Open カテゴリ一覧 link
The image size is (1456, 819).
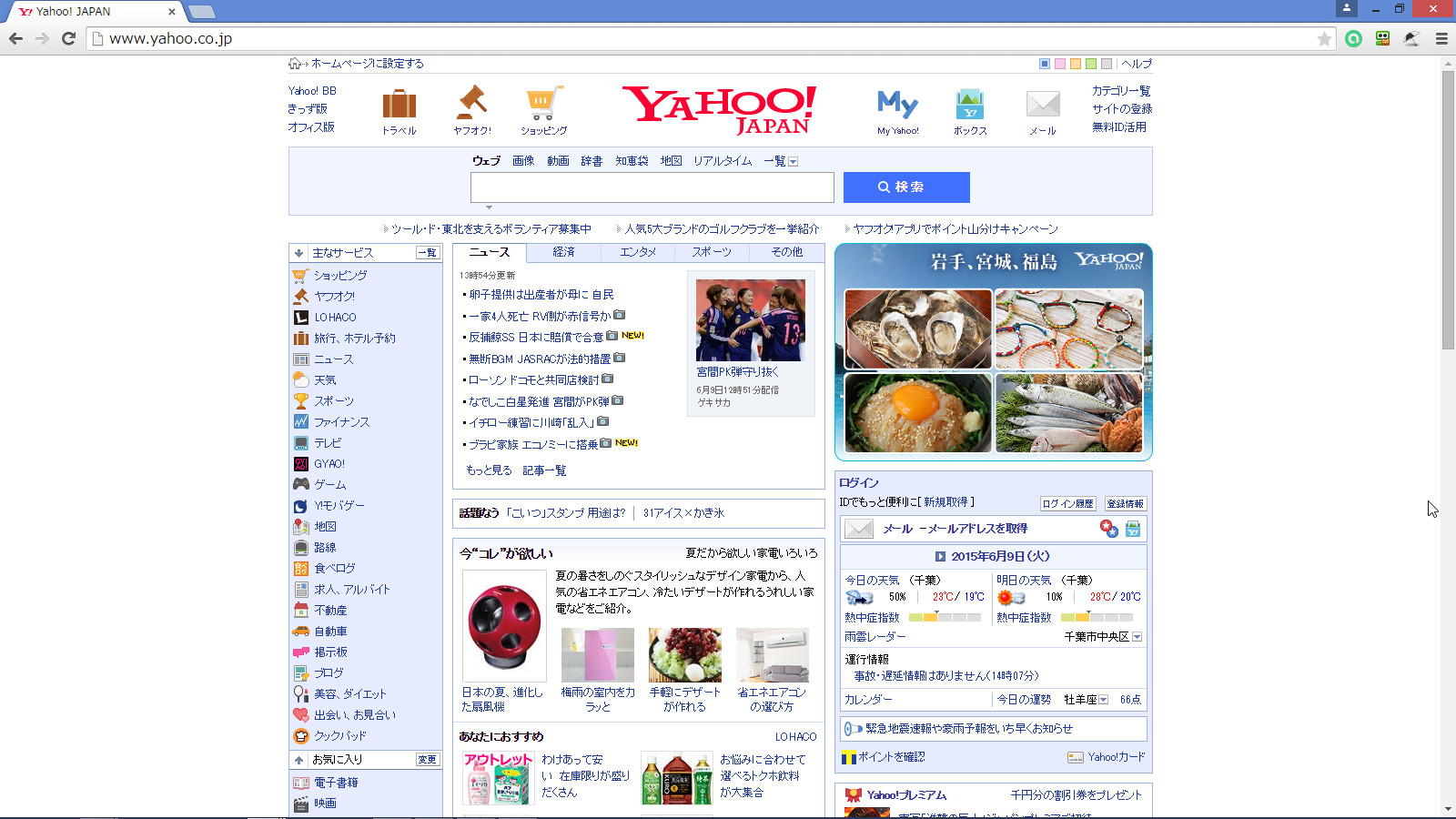(1121, 91)
